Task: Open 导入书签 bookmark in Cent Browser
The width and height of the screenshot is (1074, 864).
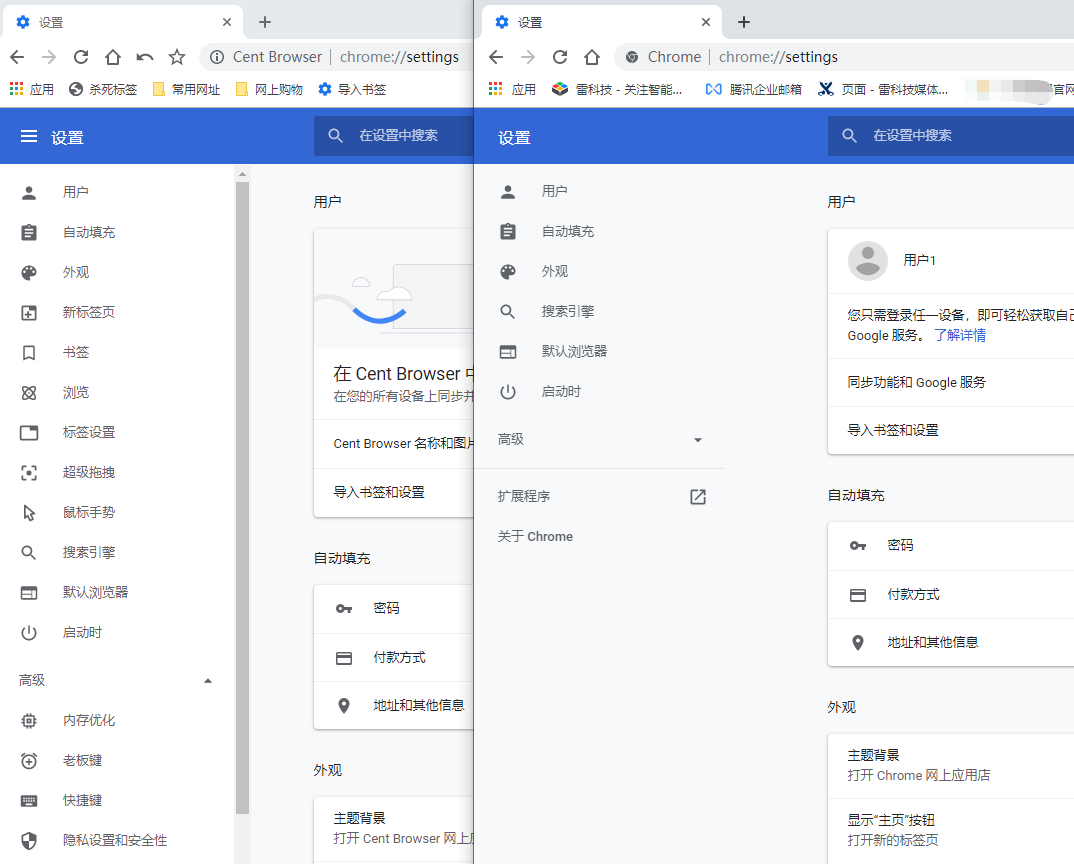Action: point(352,89)
